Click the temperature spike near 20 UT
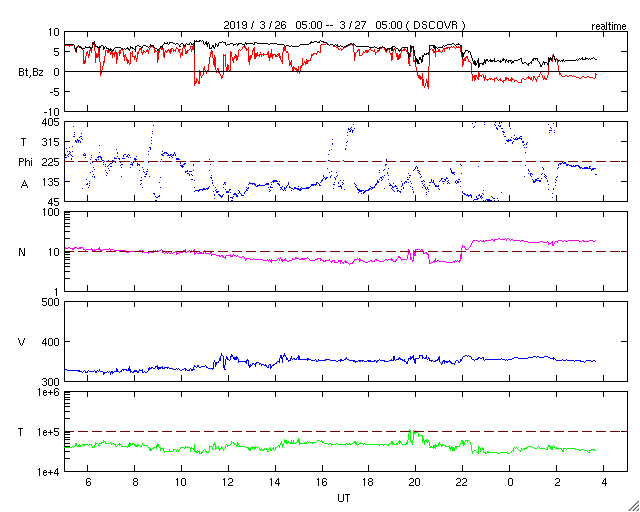 click(x=412, y=435)
